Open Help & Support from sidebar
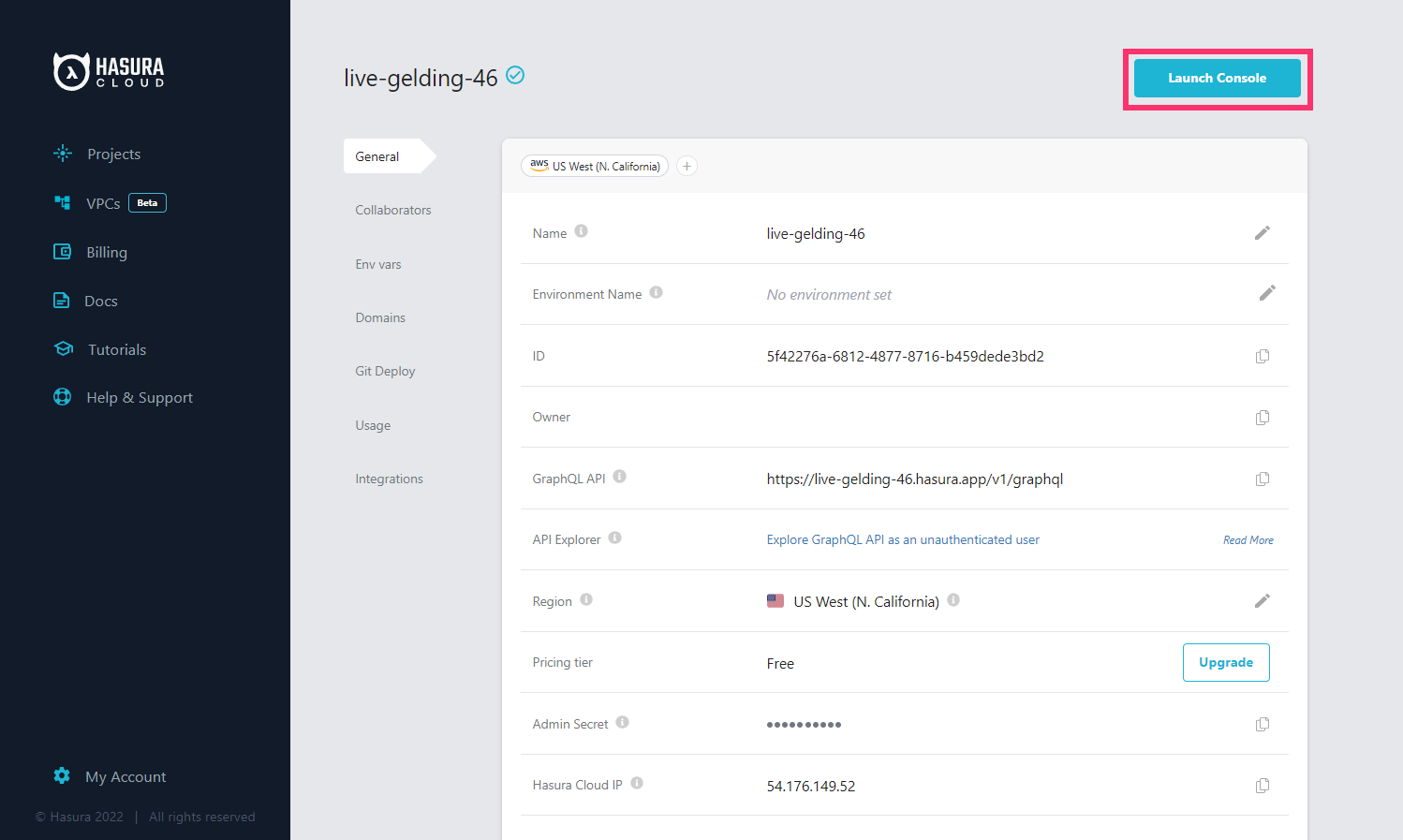 pyautogui.click(x=139, y=396)
